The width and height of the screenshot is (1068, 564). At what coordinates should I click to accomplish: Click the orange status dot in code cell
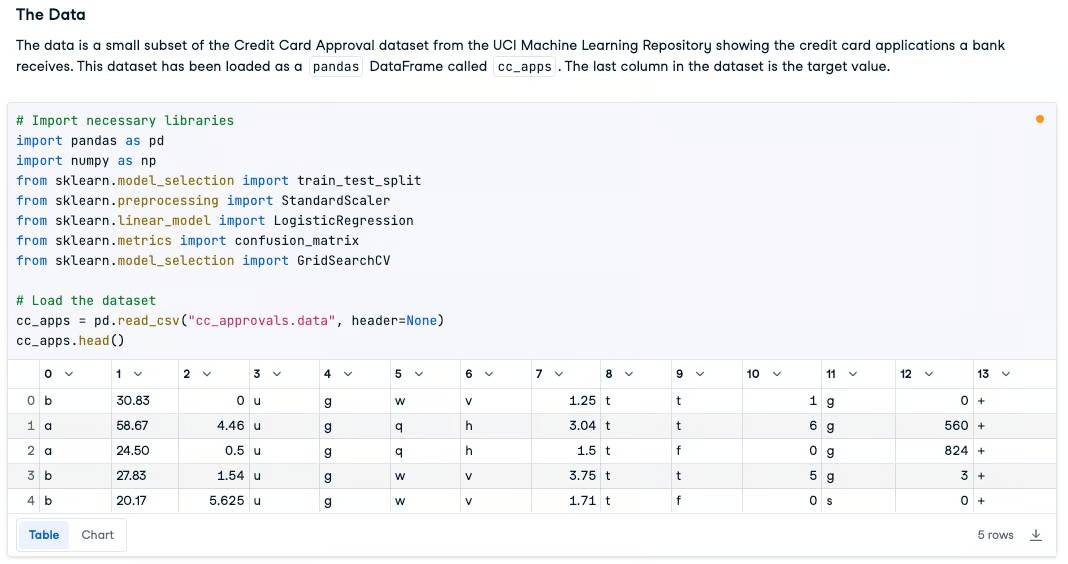(x=1040, y=119)
